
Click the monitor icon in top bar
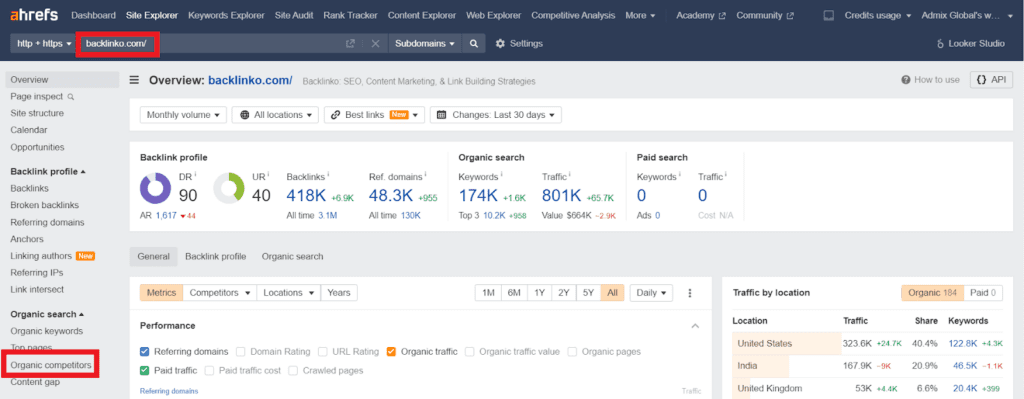click(x=829, y=15)
